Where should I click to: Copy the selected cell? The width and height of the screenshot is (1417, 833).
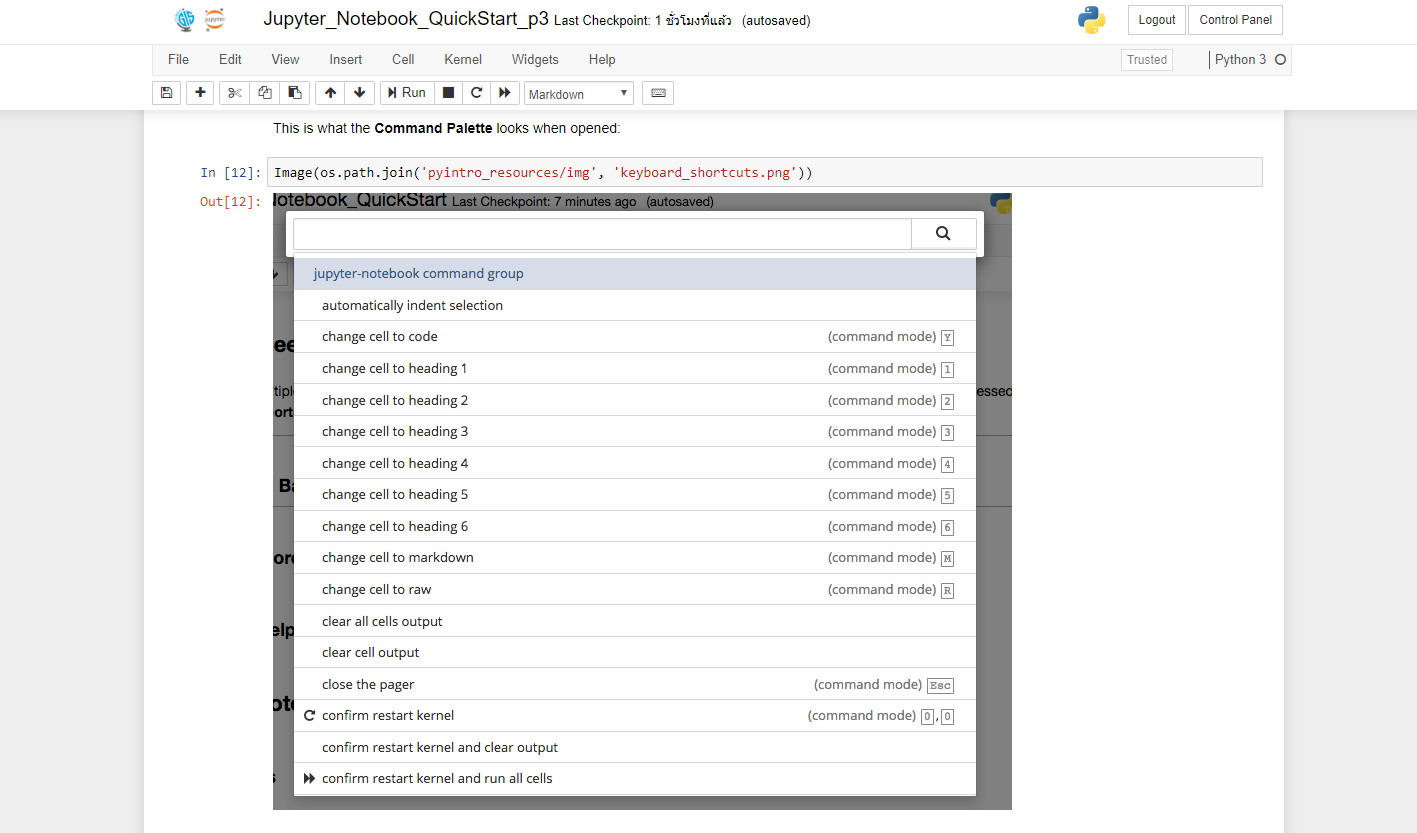(x=264, y=92)
